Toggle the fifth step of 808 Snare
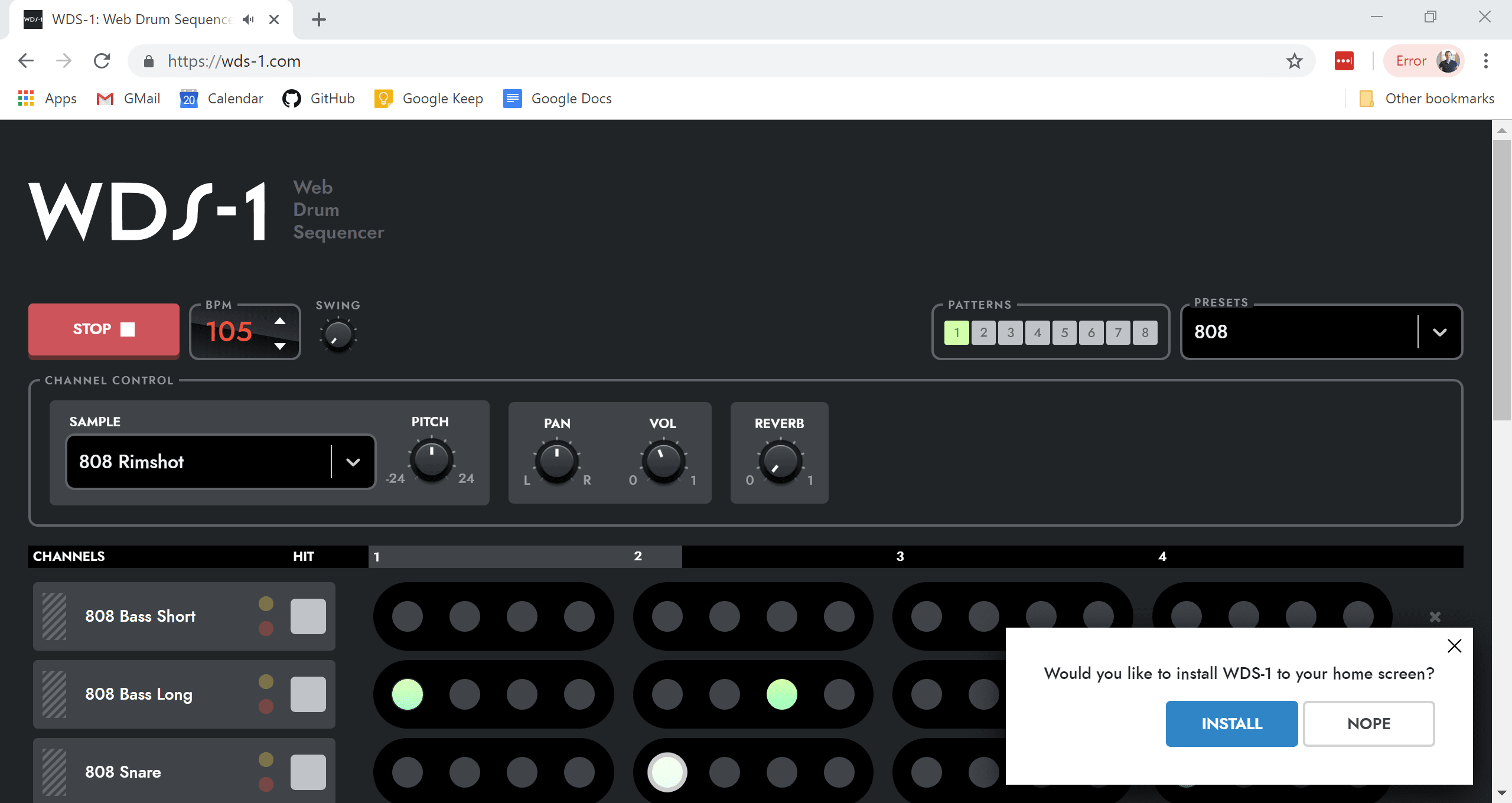The width and height of the screenshot is (1512, 803). [667, 772]
